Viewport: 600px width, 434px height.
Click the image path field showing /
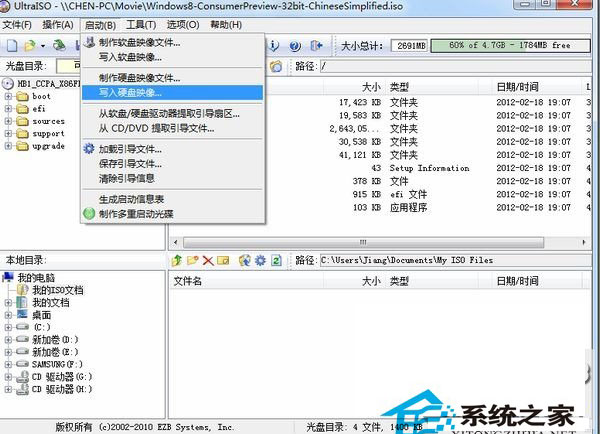tap(455, 66)
